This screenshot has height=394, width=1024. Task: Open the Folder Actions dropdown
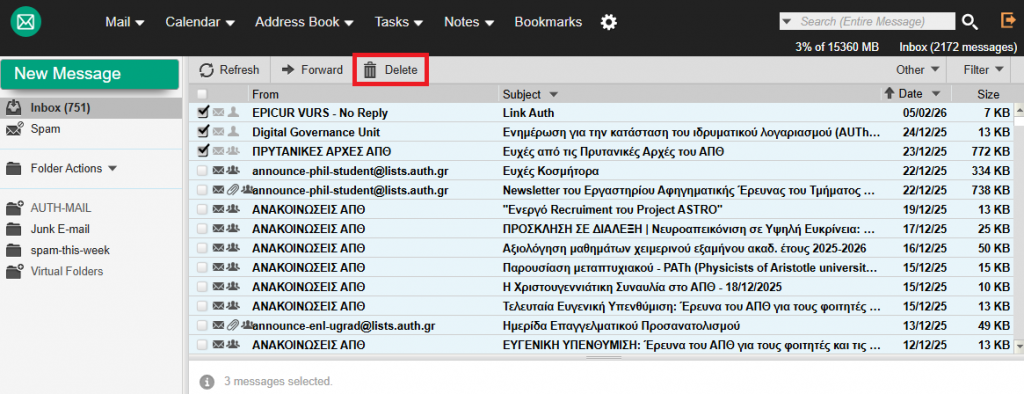(73, 169)
